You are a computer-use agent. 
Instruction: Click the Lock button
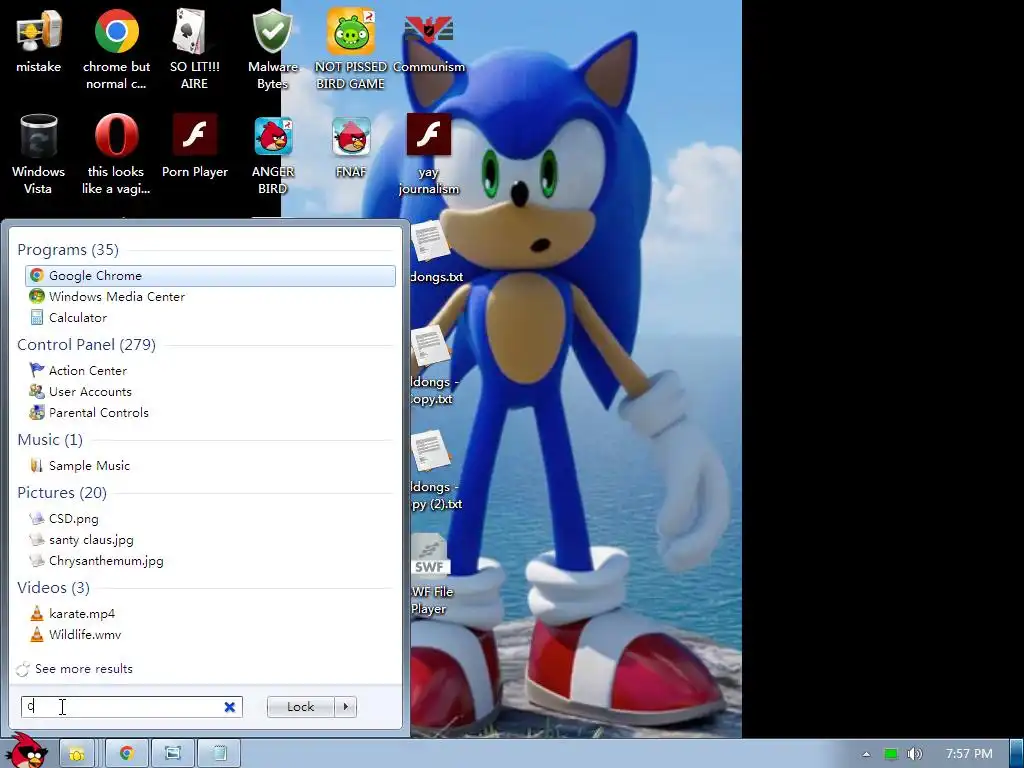[x=300, y=707]
